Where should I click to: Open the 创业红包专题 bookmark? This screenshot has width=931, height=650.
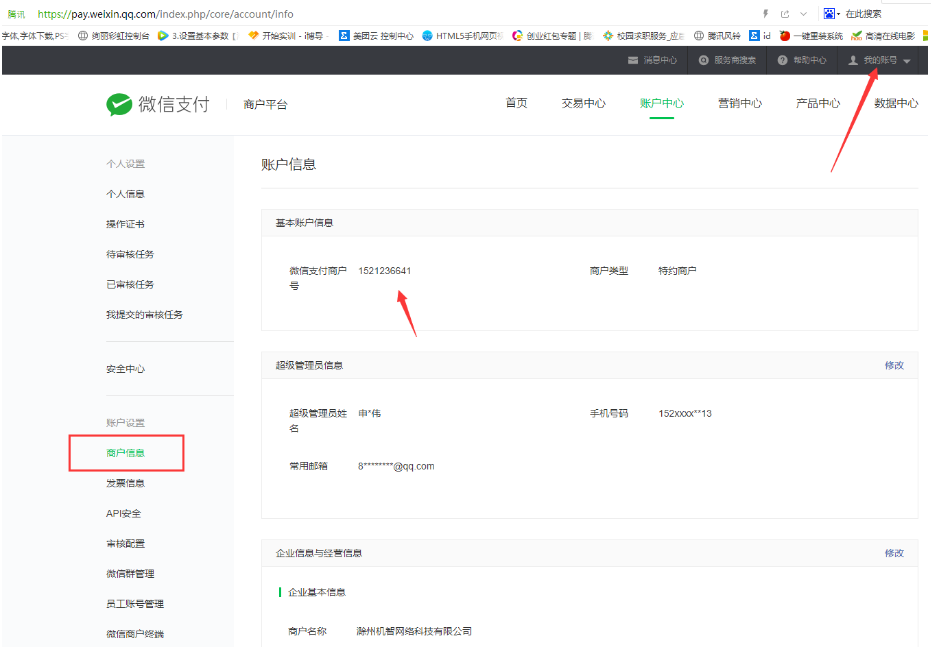click(552, 36)
